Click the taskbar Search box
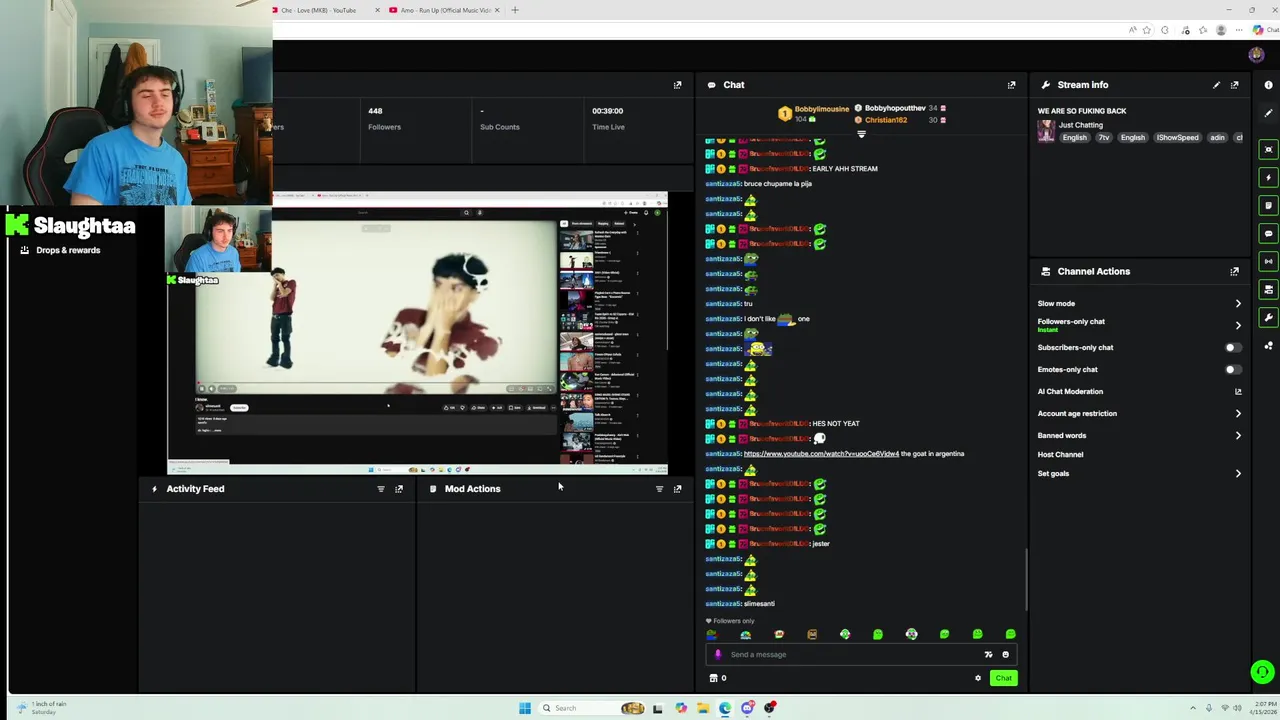The image size is (1280, 720). [x=592, y=708]
